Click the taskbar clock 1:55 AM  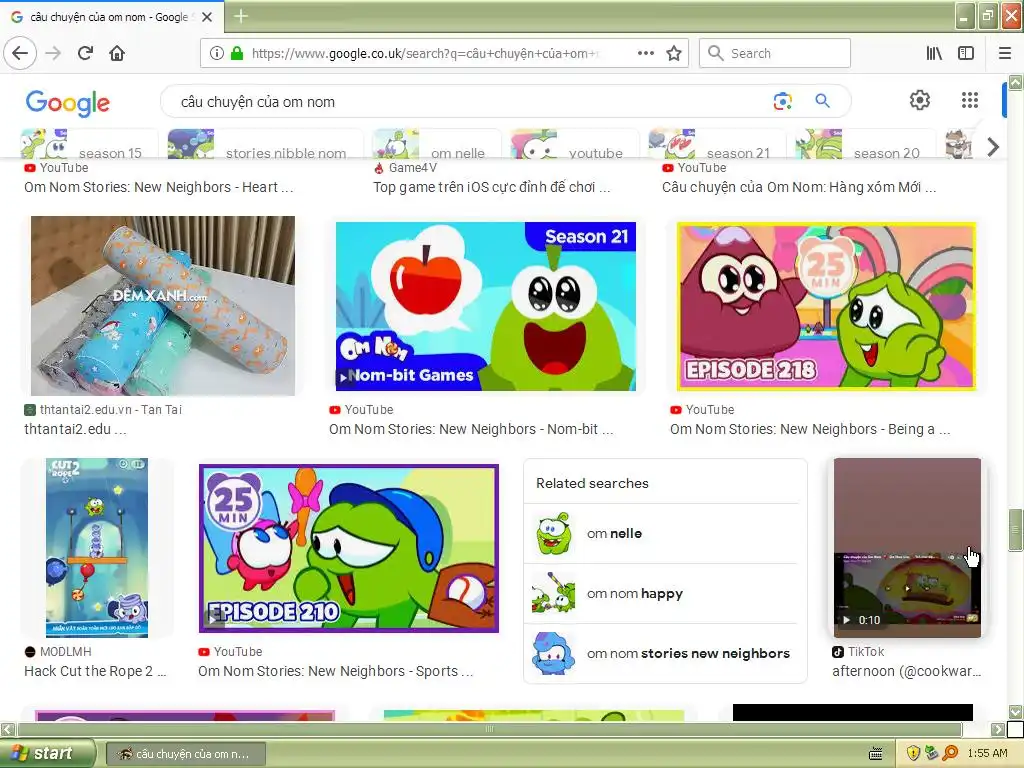987,754
